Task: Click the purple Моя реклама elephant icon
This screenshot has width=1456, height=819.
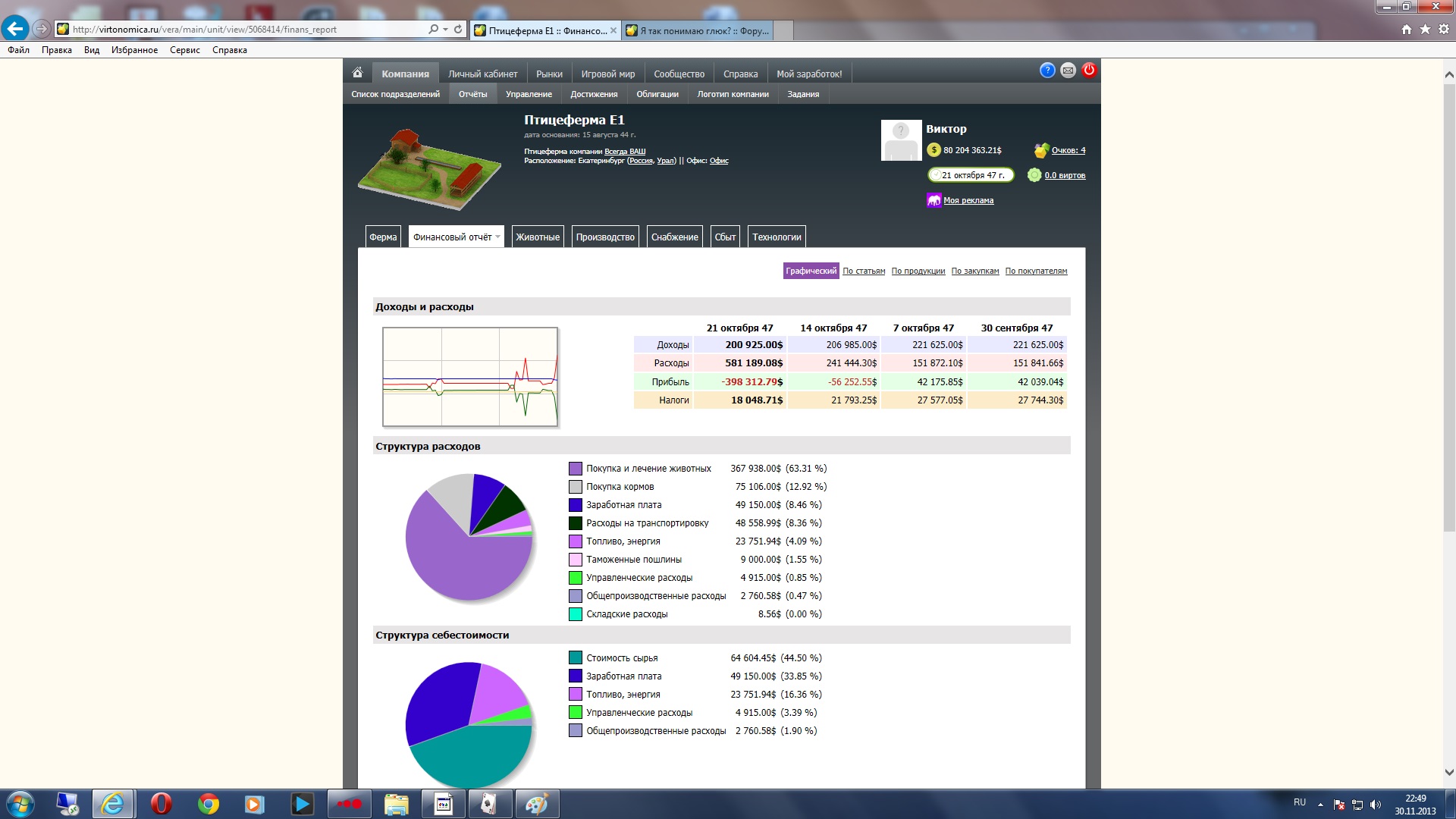Action: 934,200
